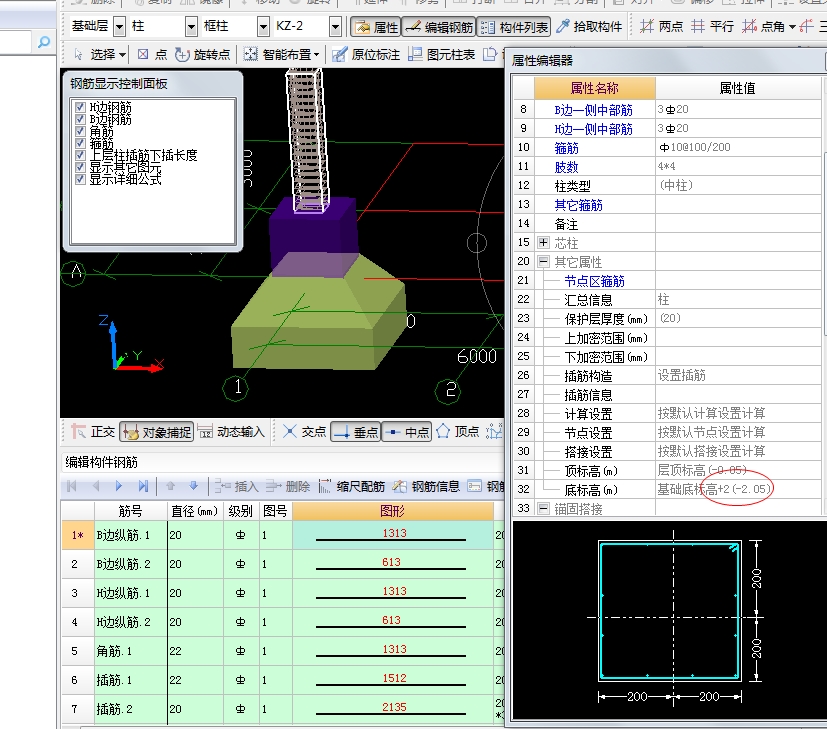
Task: Expand the 芯柱 property group
Action: (543, 243)
